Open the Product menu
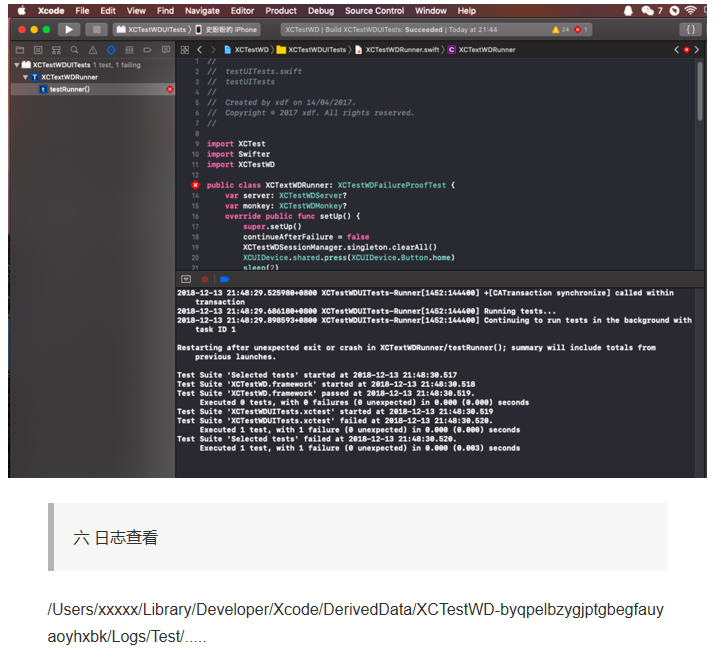Screen dimensions: 724x666 281,11
